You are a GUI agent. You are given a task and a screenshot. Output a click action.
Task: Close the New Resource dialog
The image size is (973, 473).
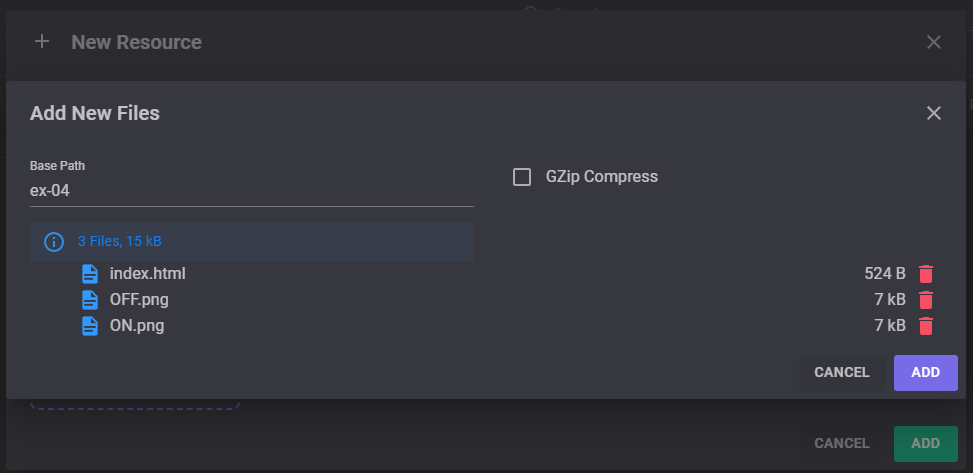(933, 42)
